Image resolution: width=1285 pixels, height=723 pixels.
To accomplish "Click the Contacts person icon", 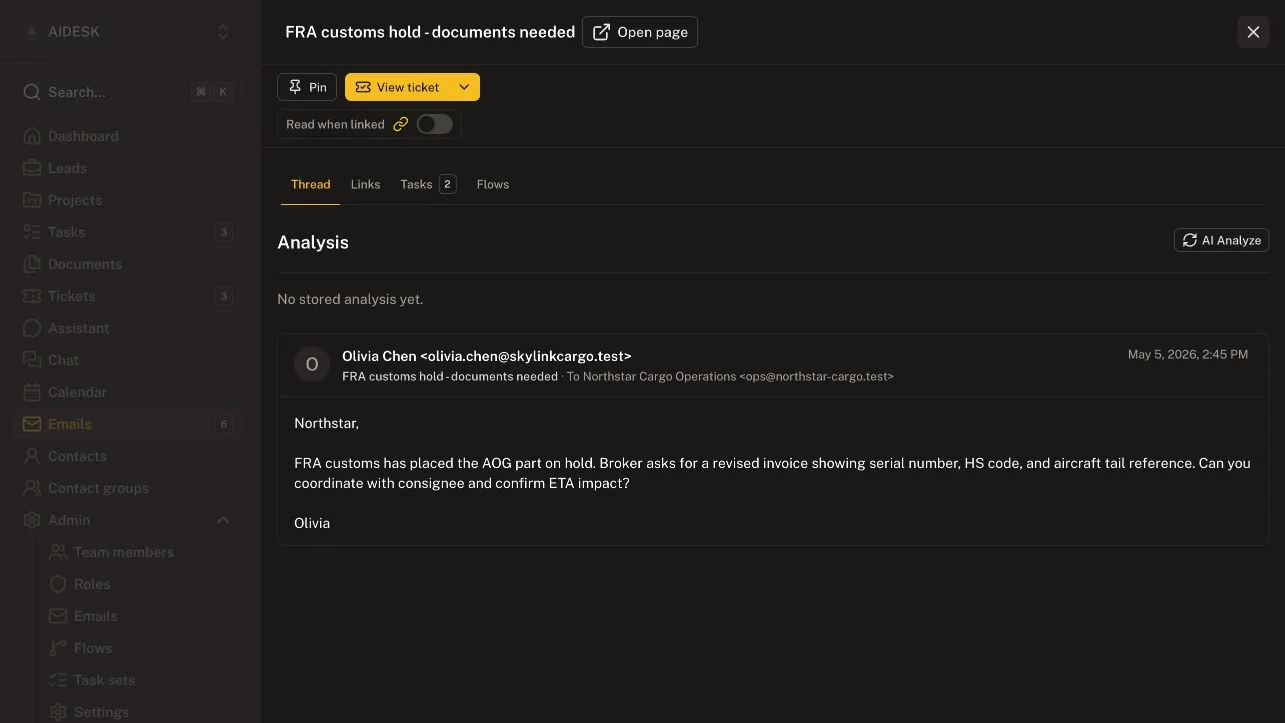I will 32,456.
